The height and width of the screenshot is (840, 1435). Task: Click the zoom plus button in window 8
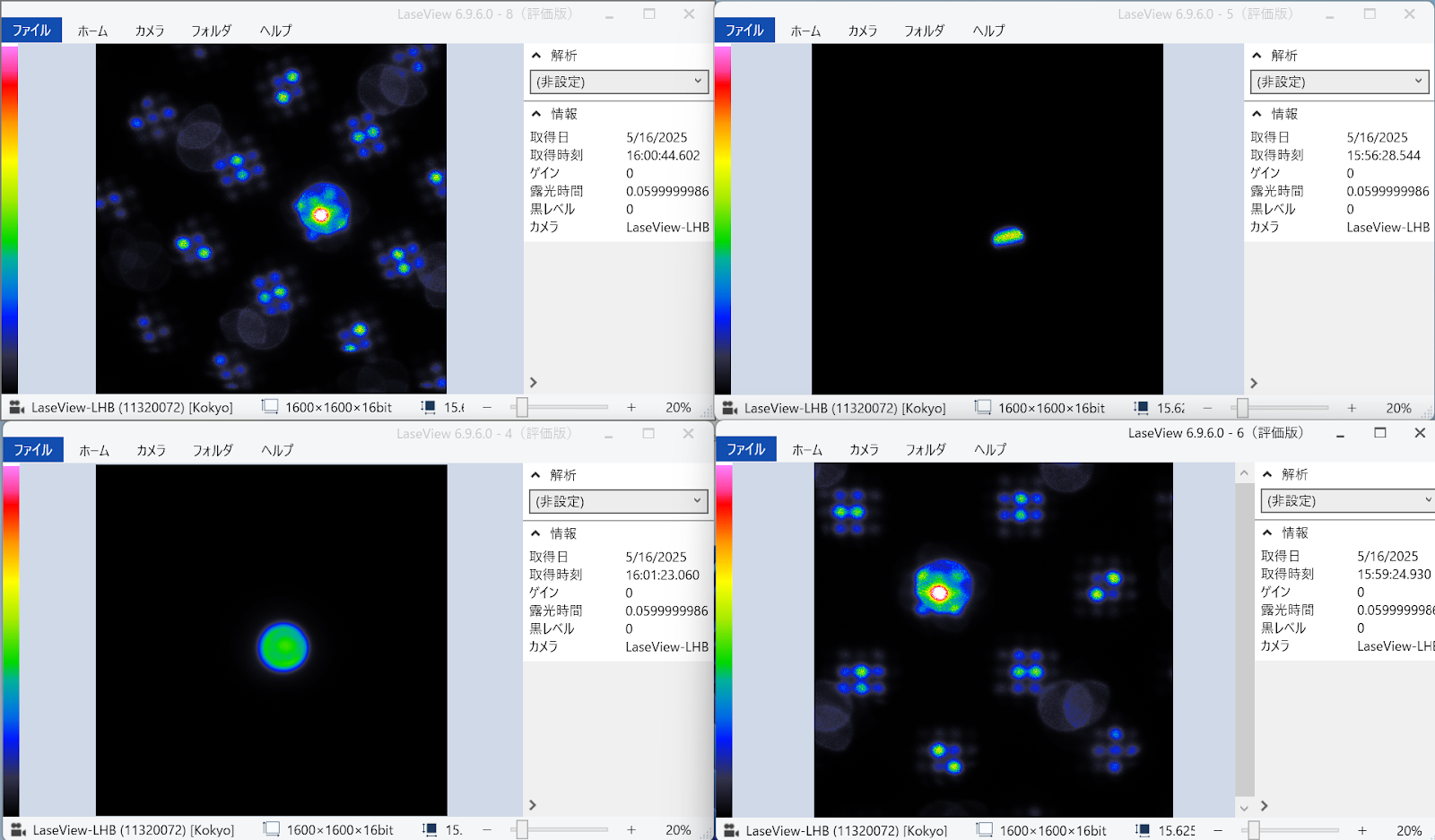point(631,407)
